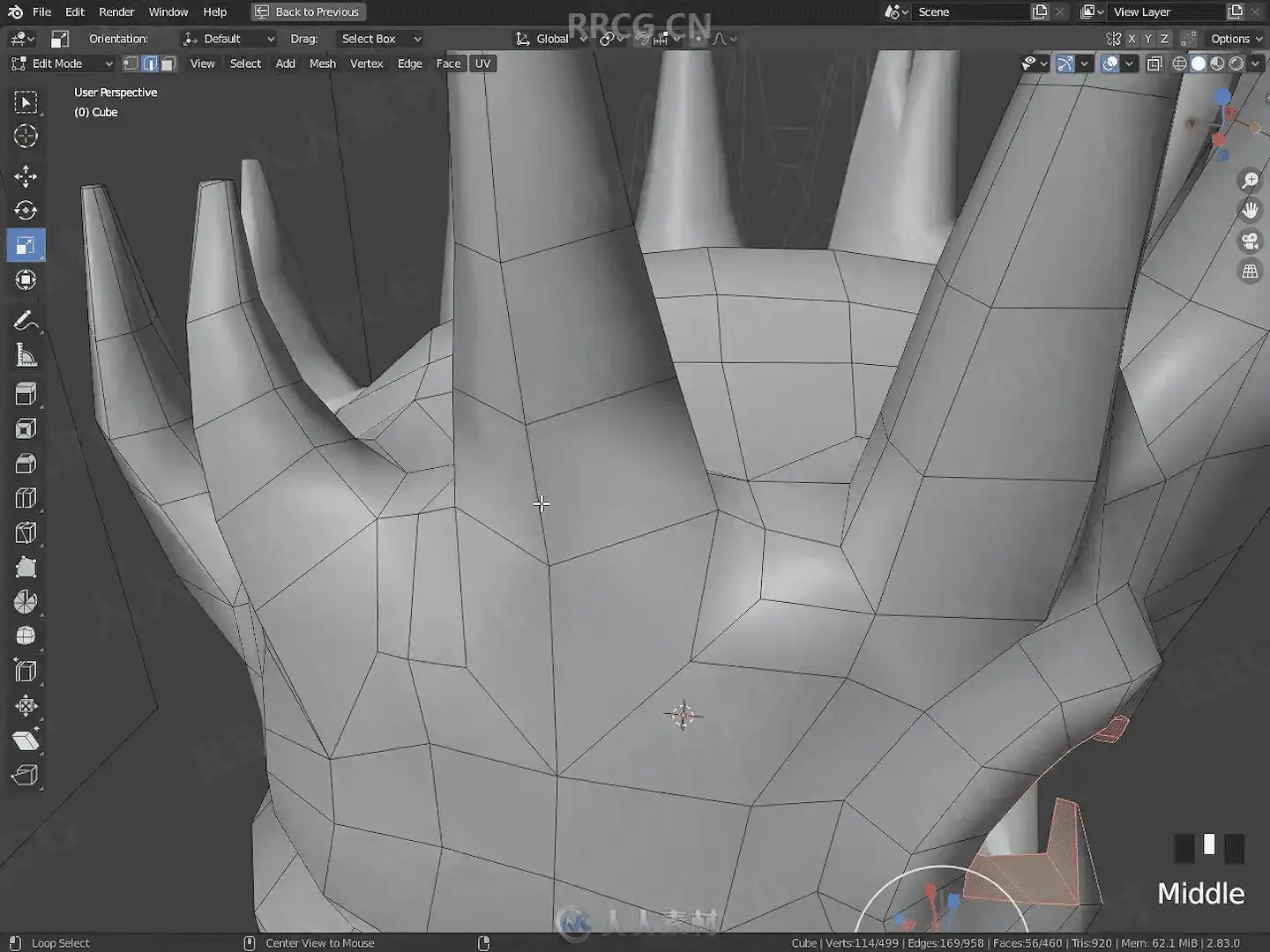Pick the Measure ruler tool
This screenshot has width=1270, height=952.
click(26, 355)
